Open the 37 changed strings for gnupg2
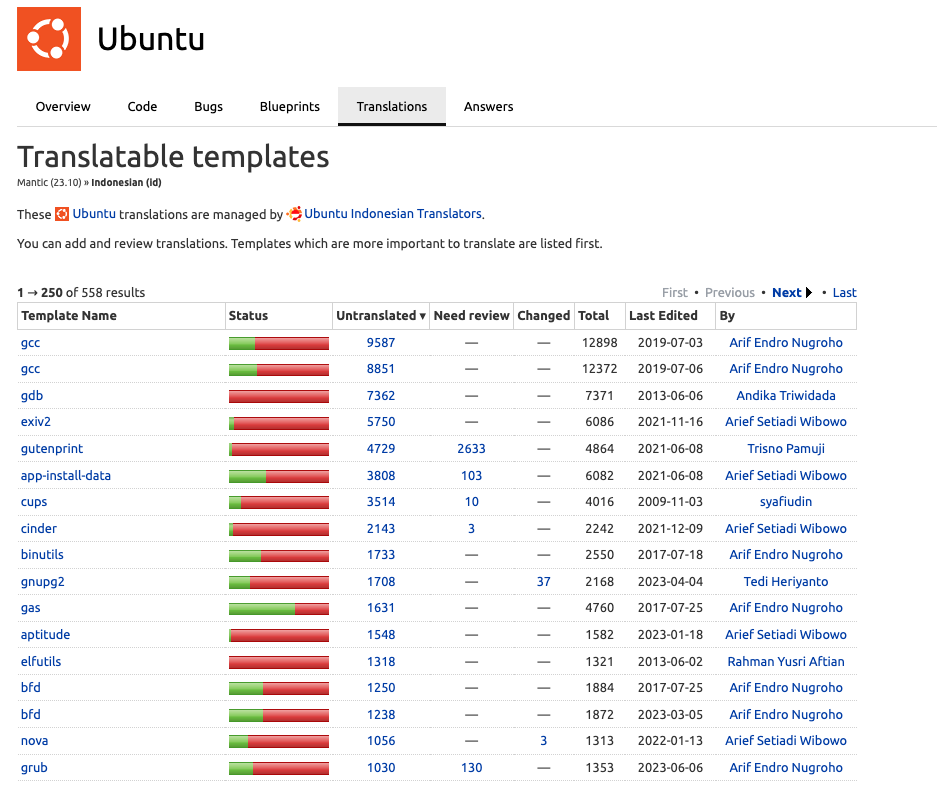 pyautogui.click(x=543, y=582)
